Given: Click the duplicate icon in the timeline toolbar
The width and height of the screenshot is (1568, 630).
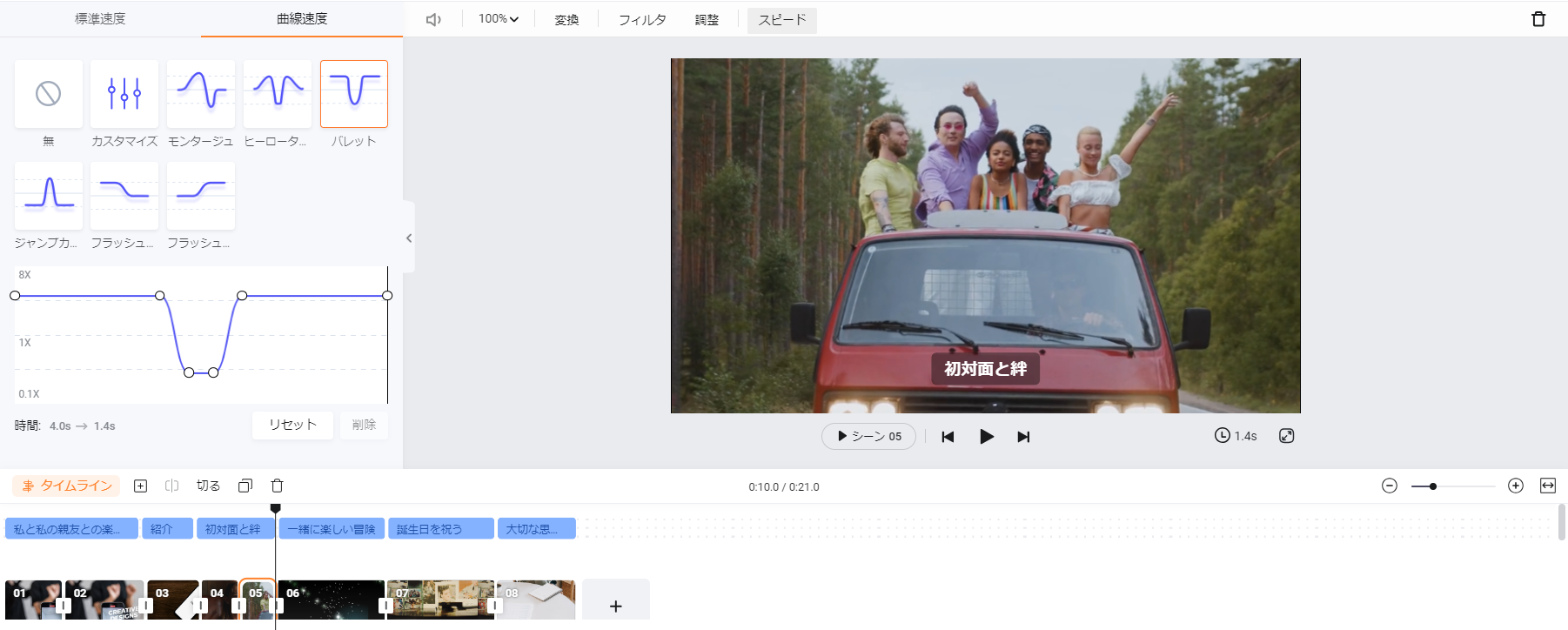Looking at the screenshot, I should coord(245,486).
